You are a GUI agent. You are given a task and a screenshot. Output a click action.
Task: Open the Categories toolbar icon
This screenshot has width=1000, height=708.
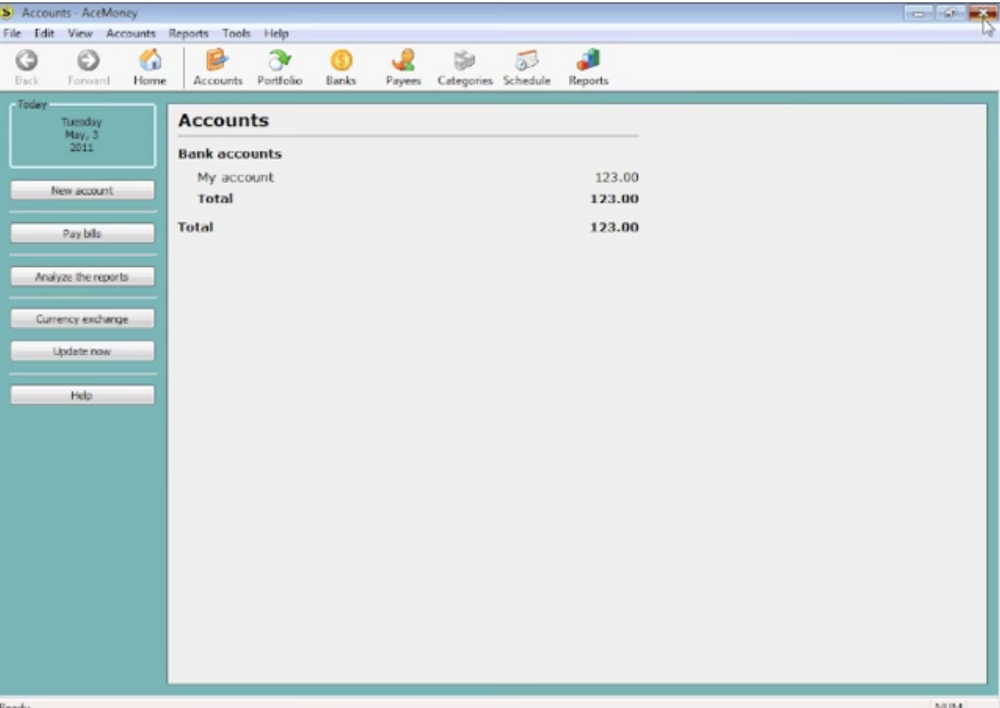(464, 66)
